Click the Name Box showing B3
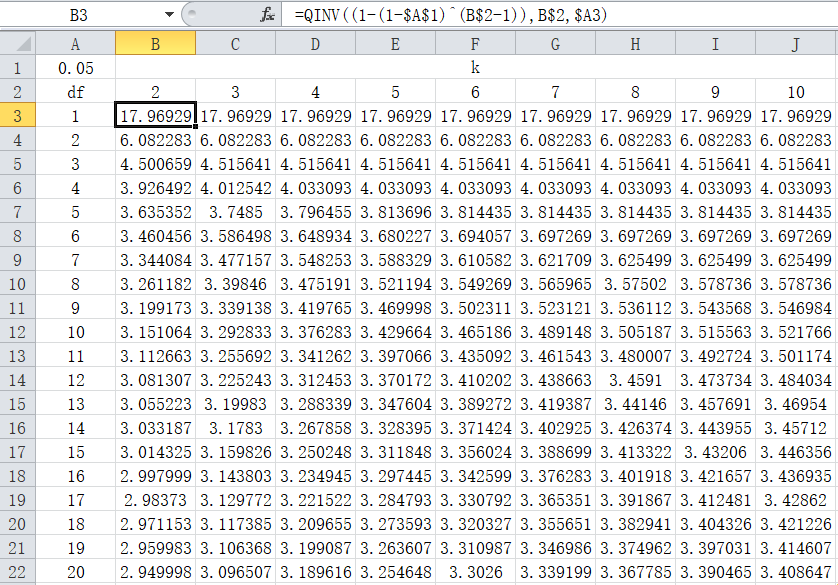 (79, 14)
